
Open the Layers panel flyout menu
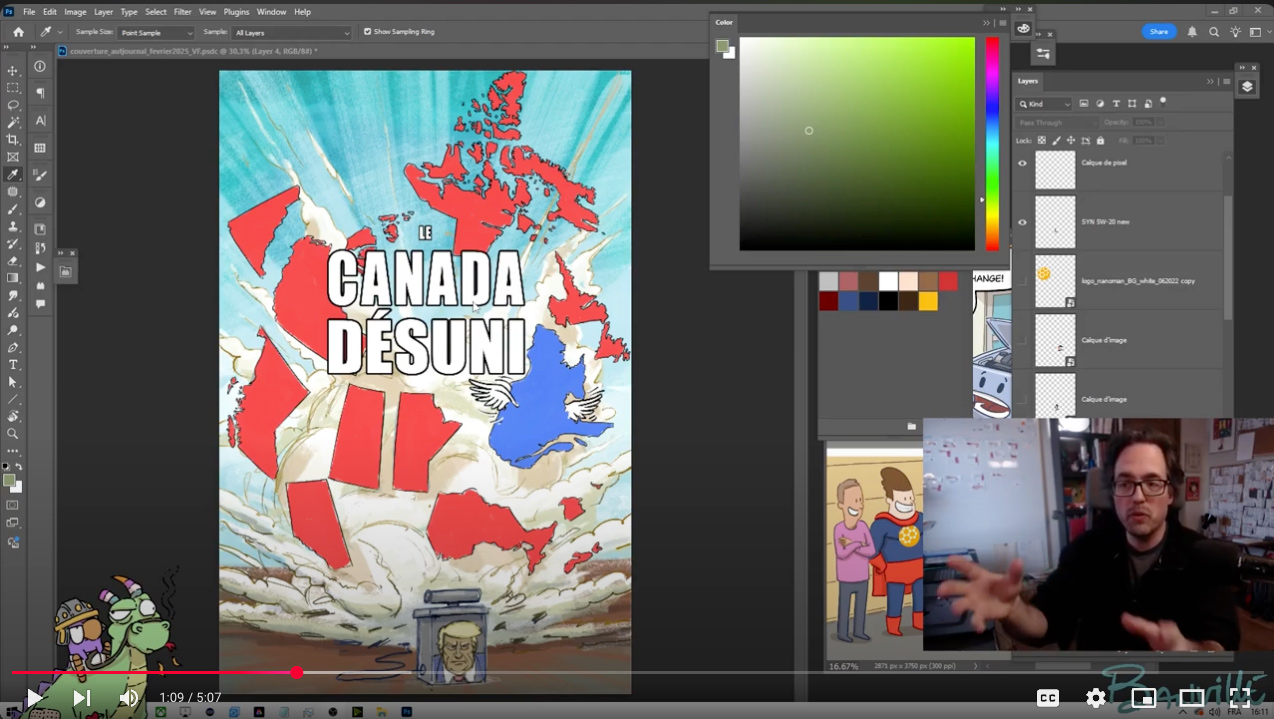click(1226, 81)
